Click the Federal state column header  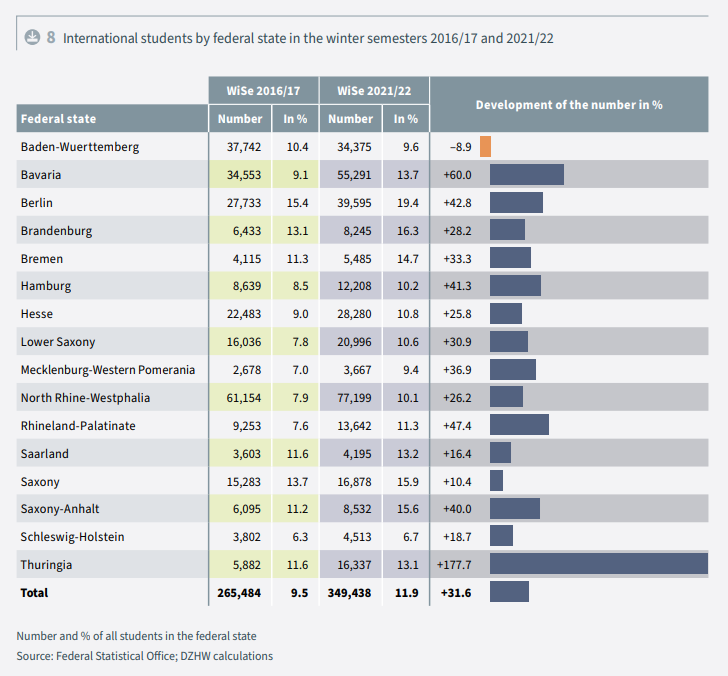(59, 118)
